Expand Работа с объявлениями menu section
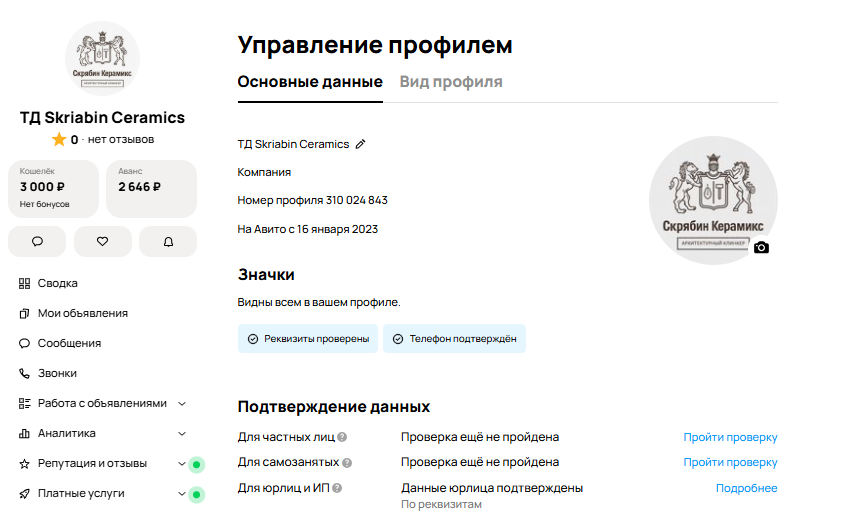The height and width of the screenshot is (516, 841). (182, 403)
